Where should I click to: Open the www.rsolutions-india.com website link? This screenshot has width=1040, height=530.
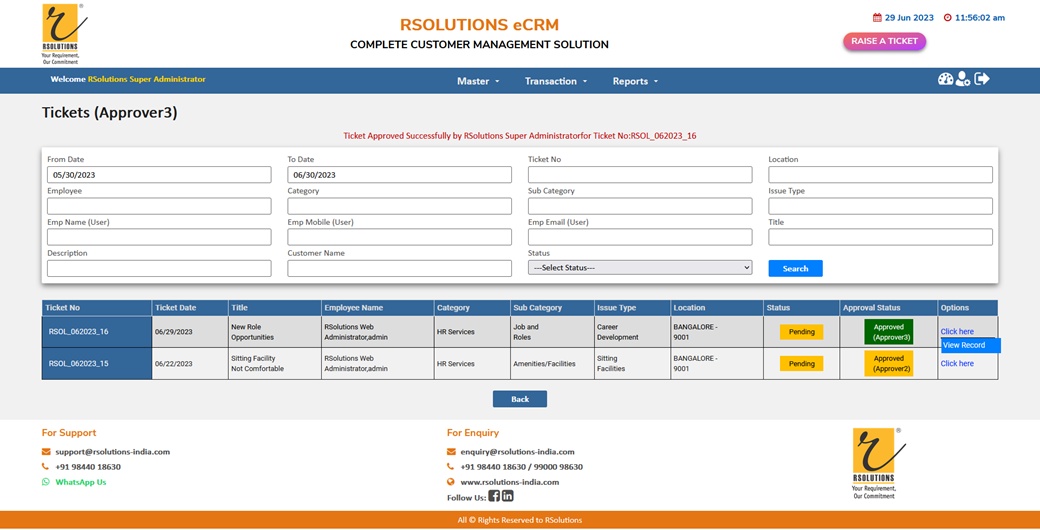509,482
